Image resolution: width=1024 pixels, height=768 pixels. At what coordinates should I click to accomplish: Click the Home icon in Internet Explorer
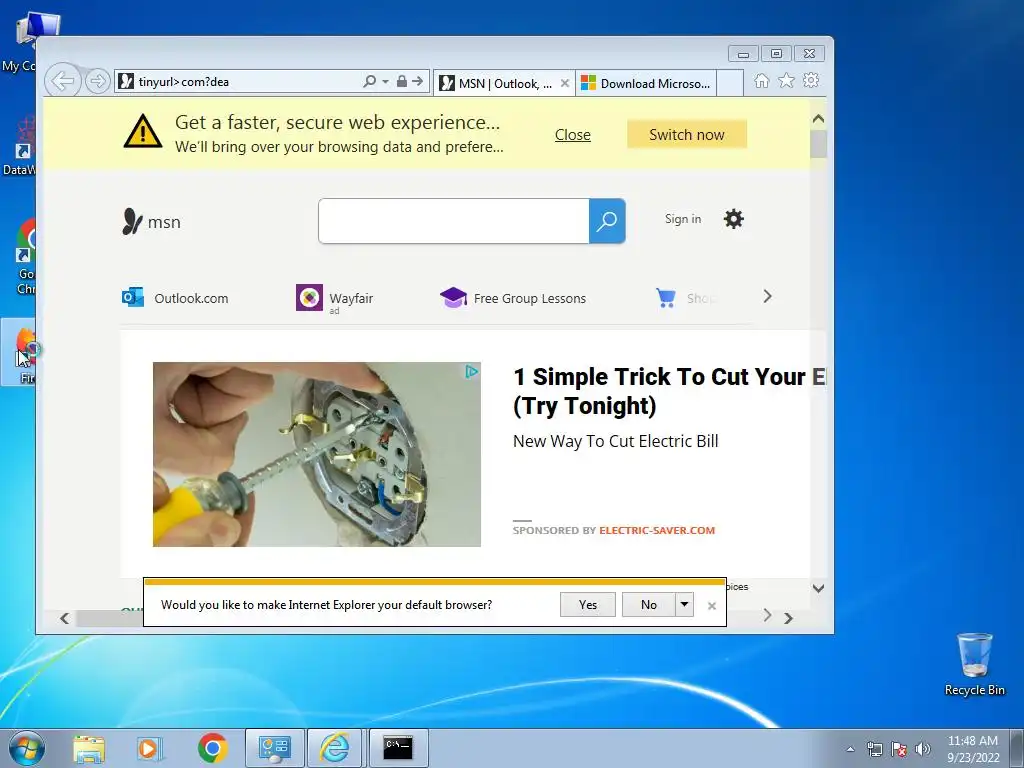761,81
